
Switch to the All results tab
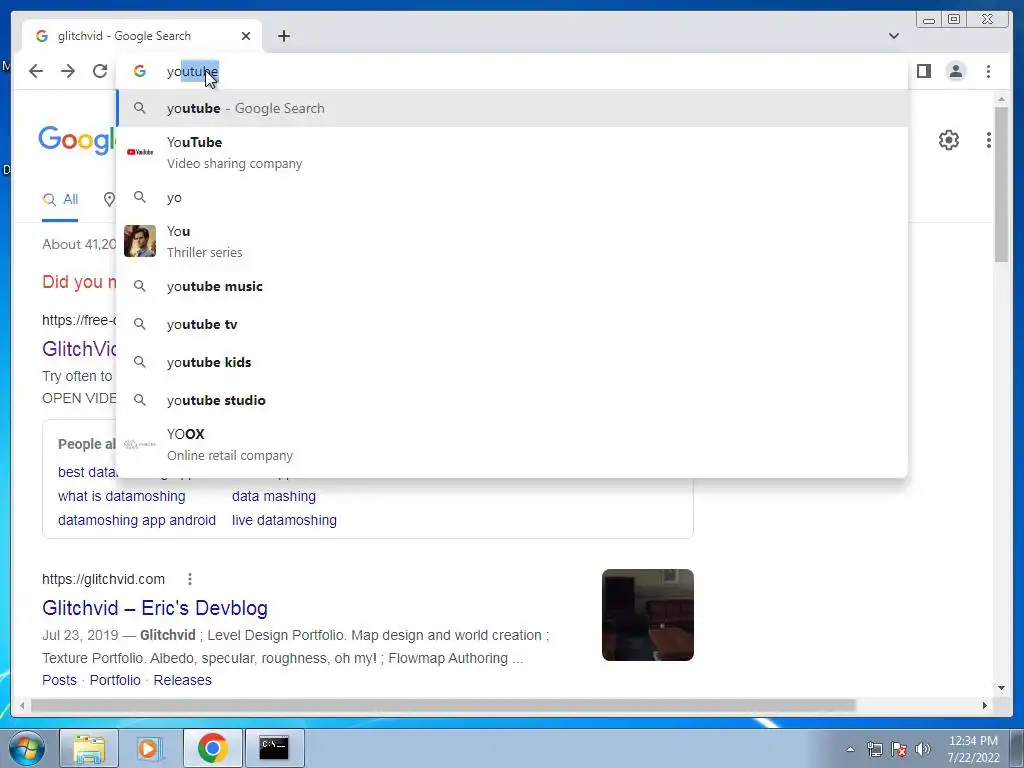click(x=60, y=200)
